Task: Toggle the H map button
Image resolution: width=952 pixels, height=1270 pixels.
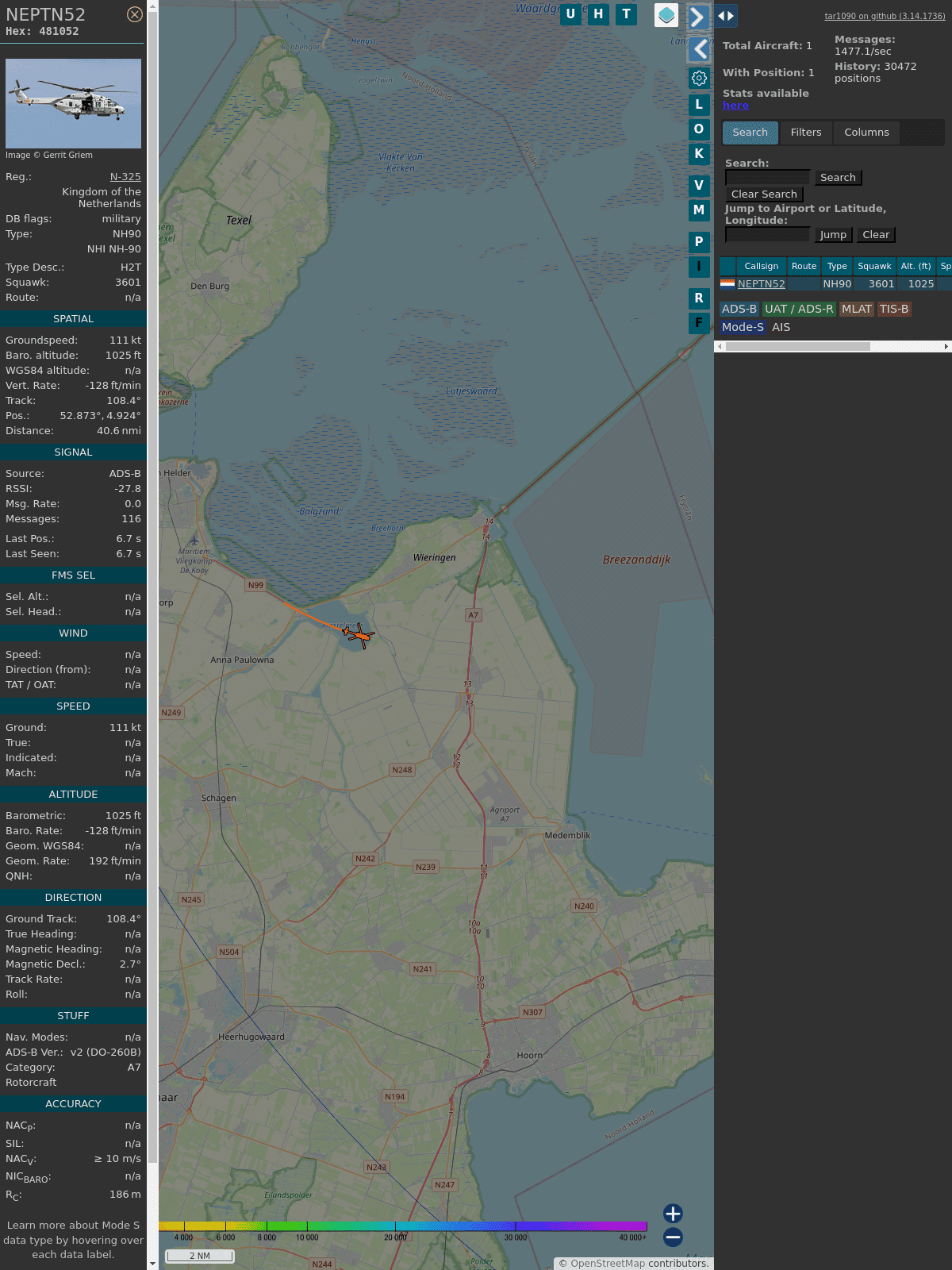Action: pyautogui.click(x=598, y=14)
